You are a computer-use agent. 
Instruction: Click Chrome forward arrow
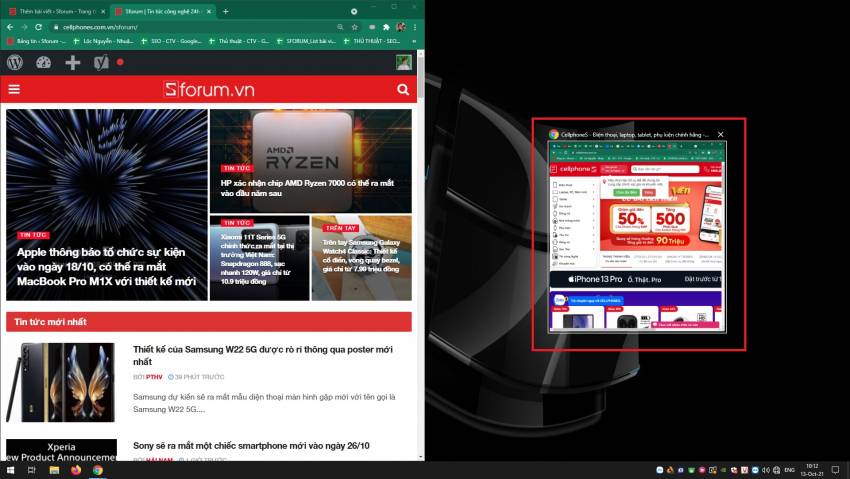24,27
